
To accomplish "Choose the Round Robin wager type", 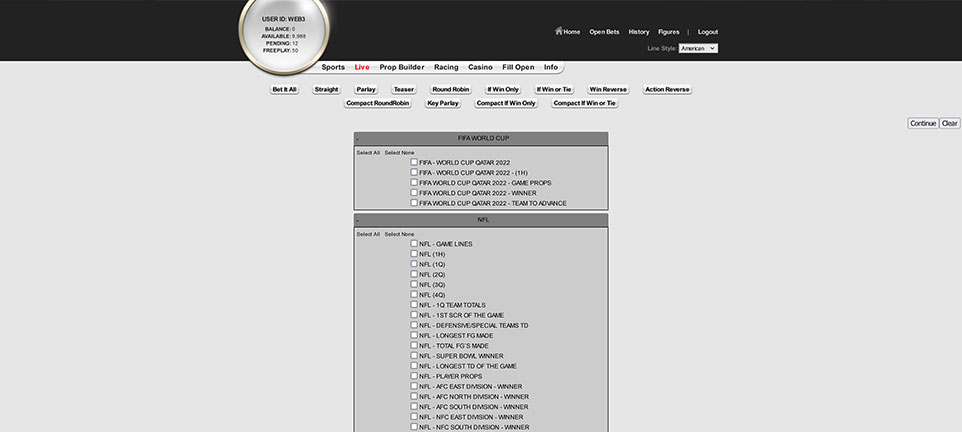I will [450, 90].
